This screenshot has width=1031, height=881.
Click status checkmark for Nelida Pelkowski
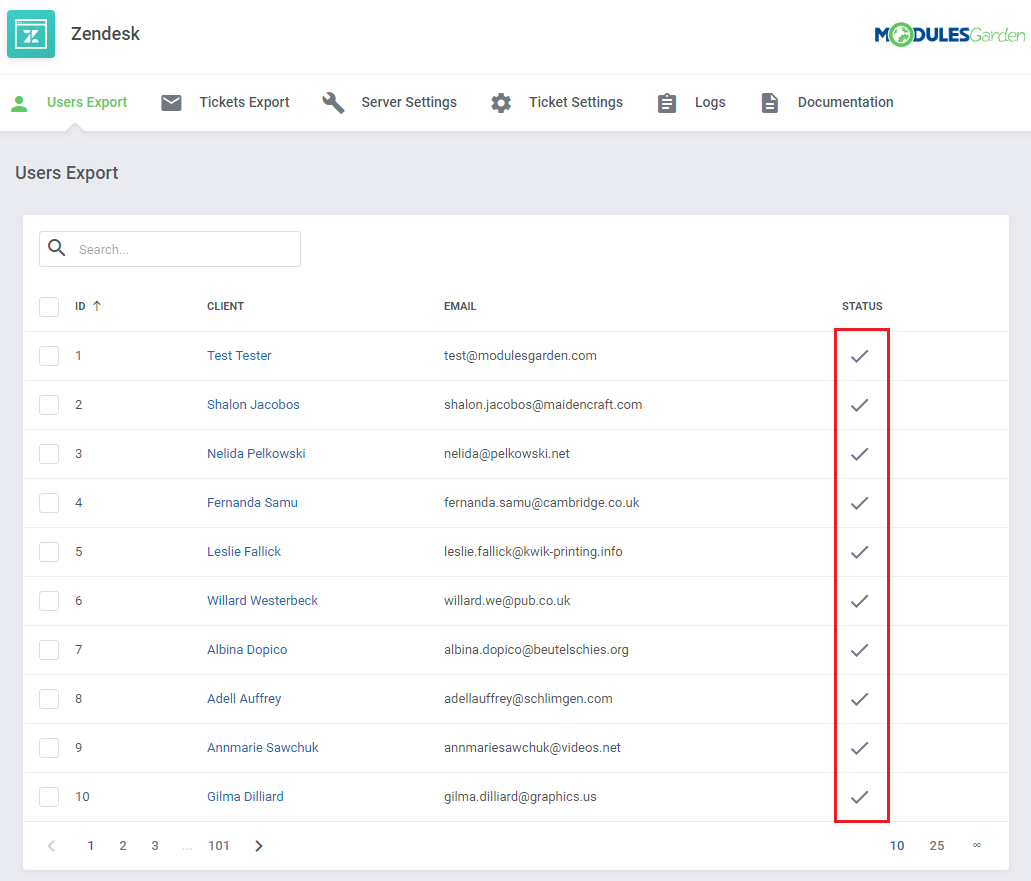pos(859,454)
